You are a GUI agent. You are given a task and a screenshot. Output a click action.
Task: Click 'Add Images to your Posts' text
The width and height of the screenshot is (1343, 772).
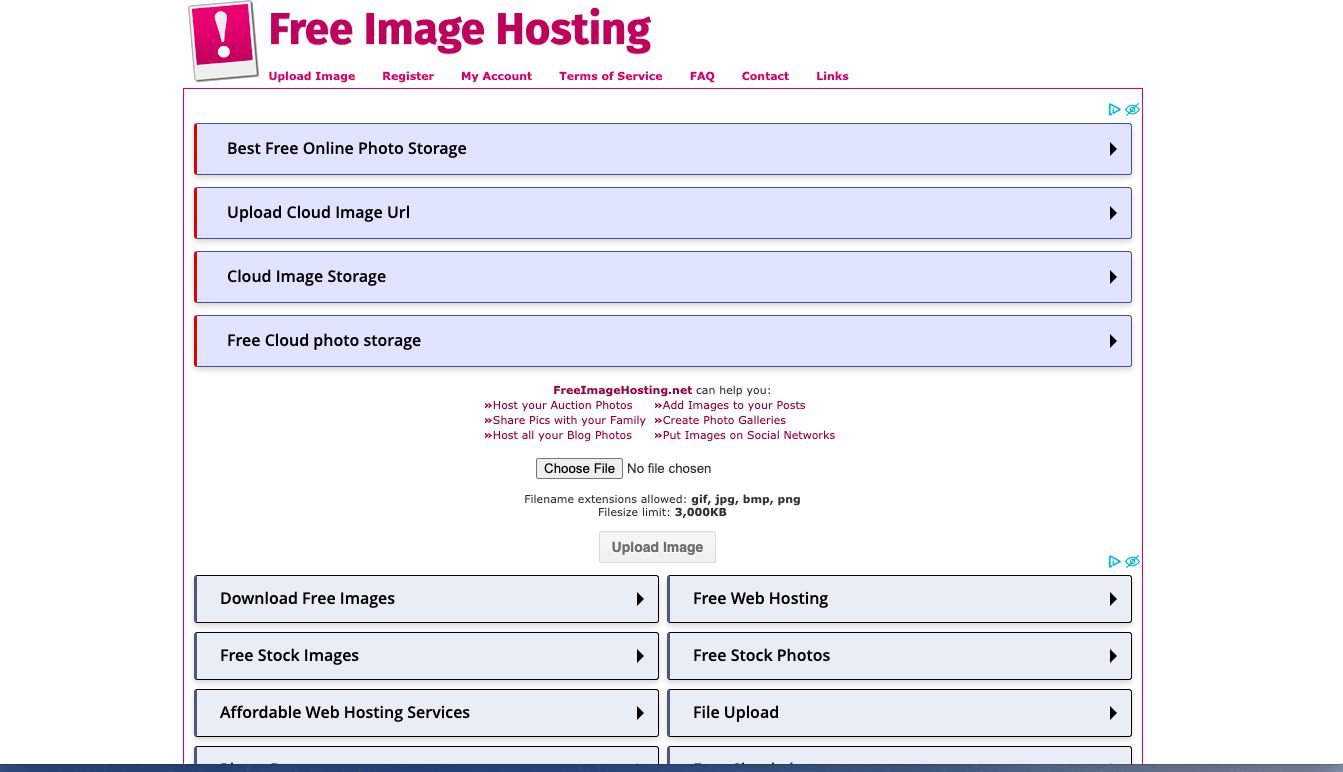[x=734, y=405]
